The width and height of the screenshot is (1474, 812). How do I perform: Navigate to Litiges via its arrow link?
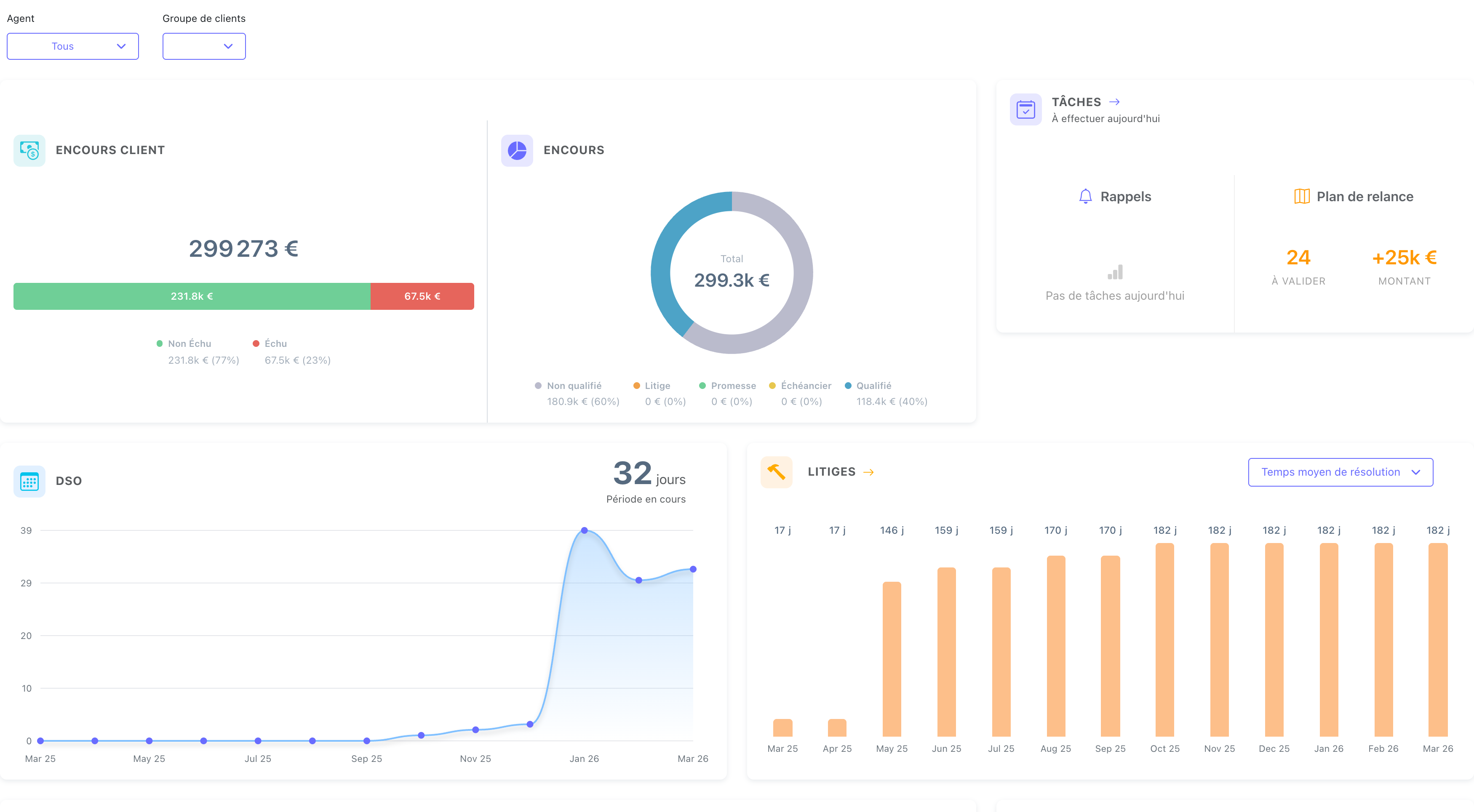pos(871,472)
